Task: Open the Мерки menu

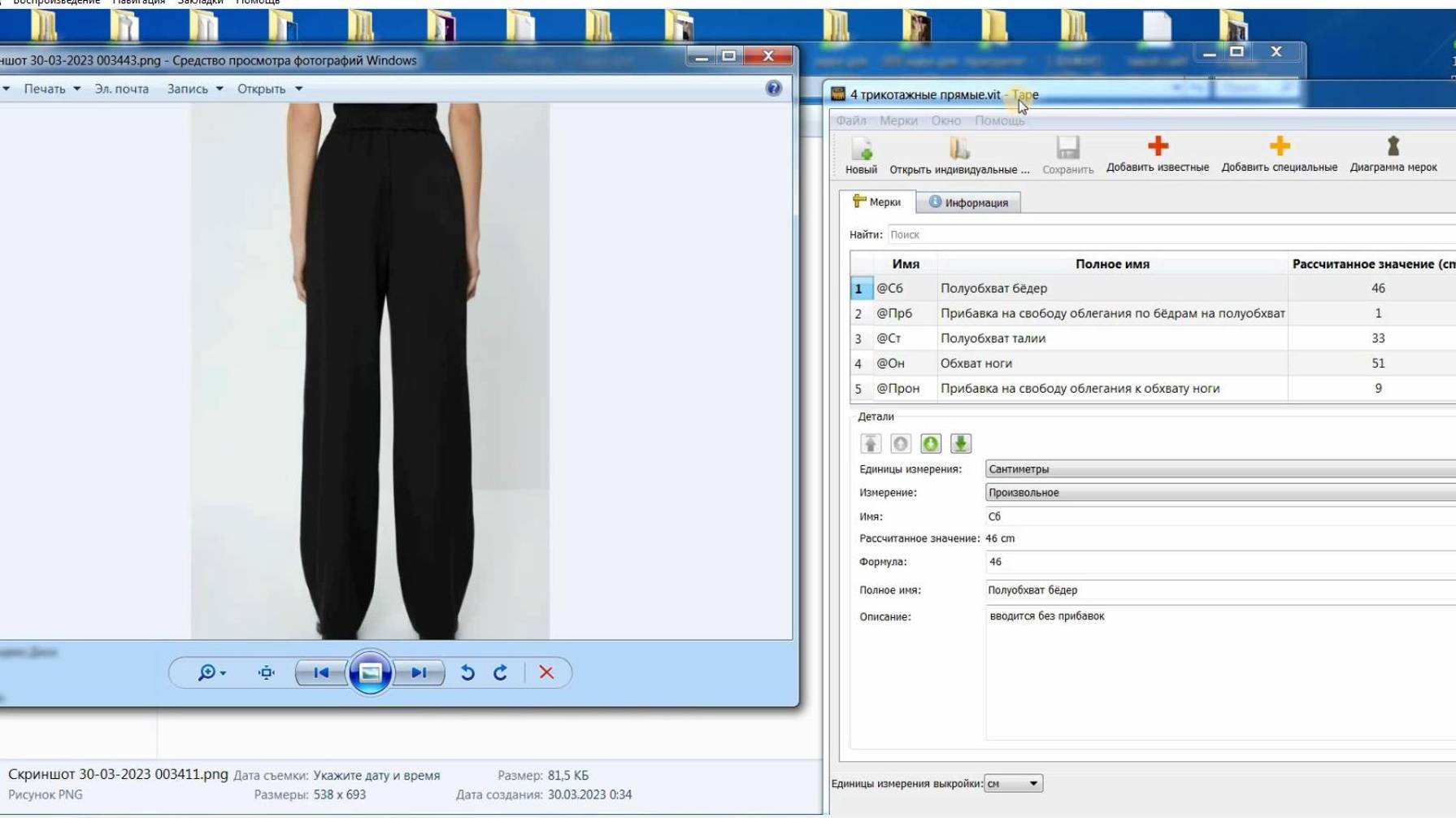Action: 898,120
